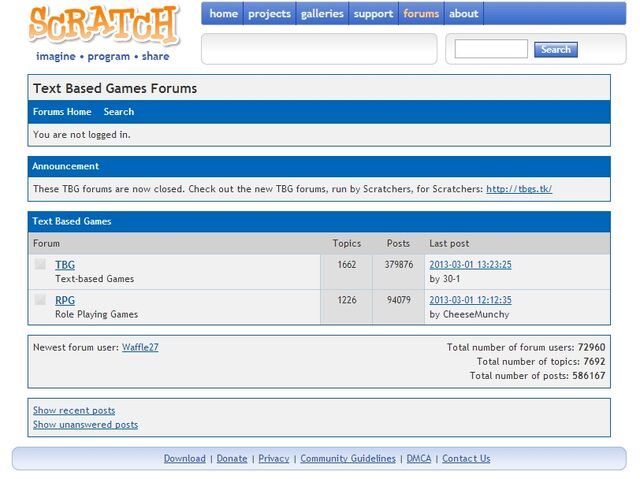Click the Topics column header

coord(347,244)
